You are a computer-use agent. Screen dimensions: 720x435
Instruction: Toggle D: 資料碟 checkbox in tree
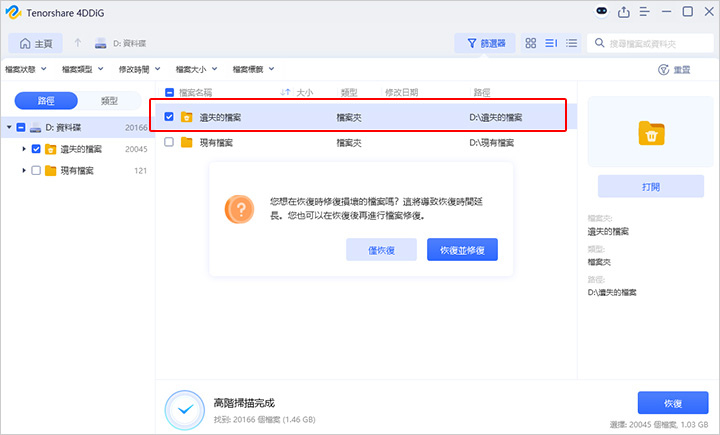click(21, 127)
